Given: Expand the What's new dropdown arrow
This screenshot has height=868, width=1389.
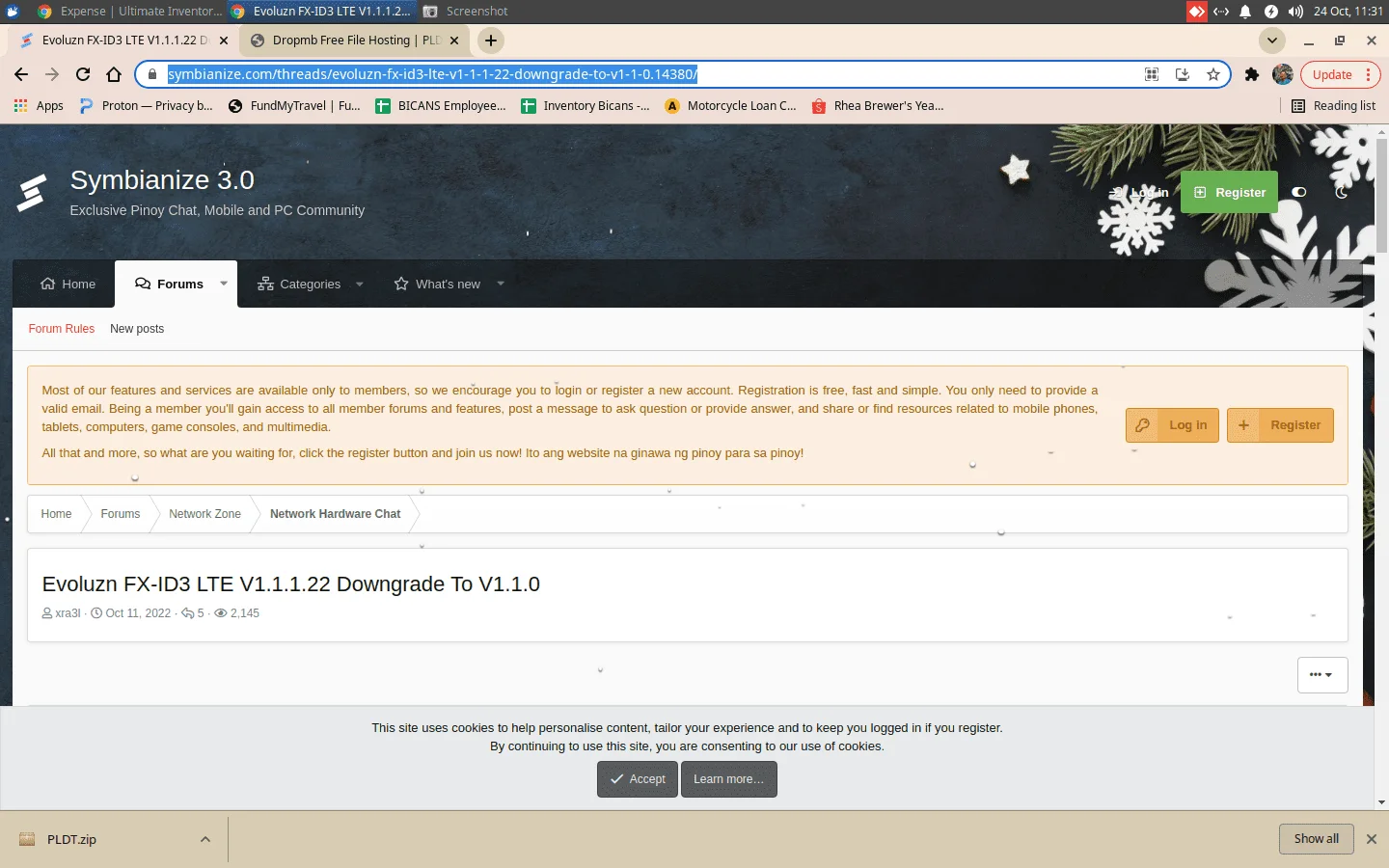Looking at the screenshot, I should pyautogui.click(x=501, y=284).
